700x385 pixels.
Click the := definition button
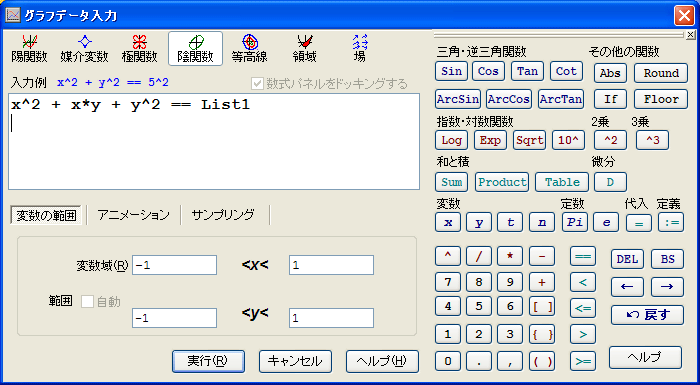pyautogui.click(x=671, y=222)
